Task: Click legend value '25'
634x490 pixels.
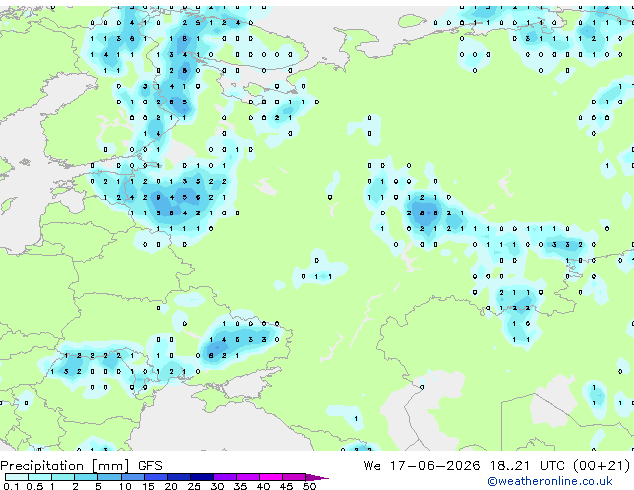Action: [x=194, y=486]
